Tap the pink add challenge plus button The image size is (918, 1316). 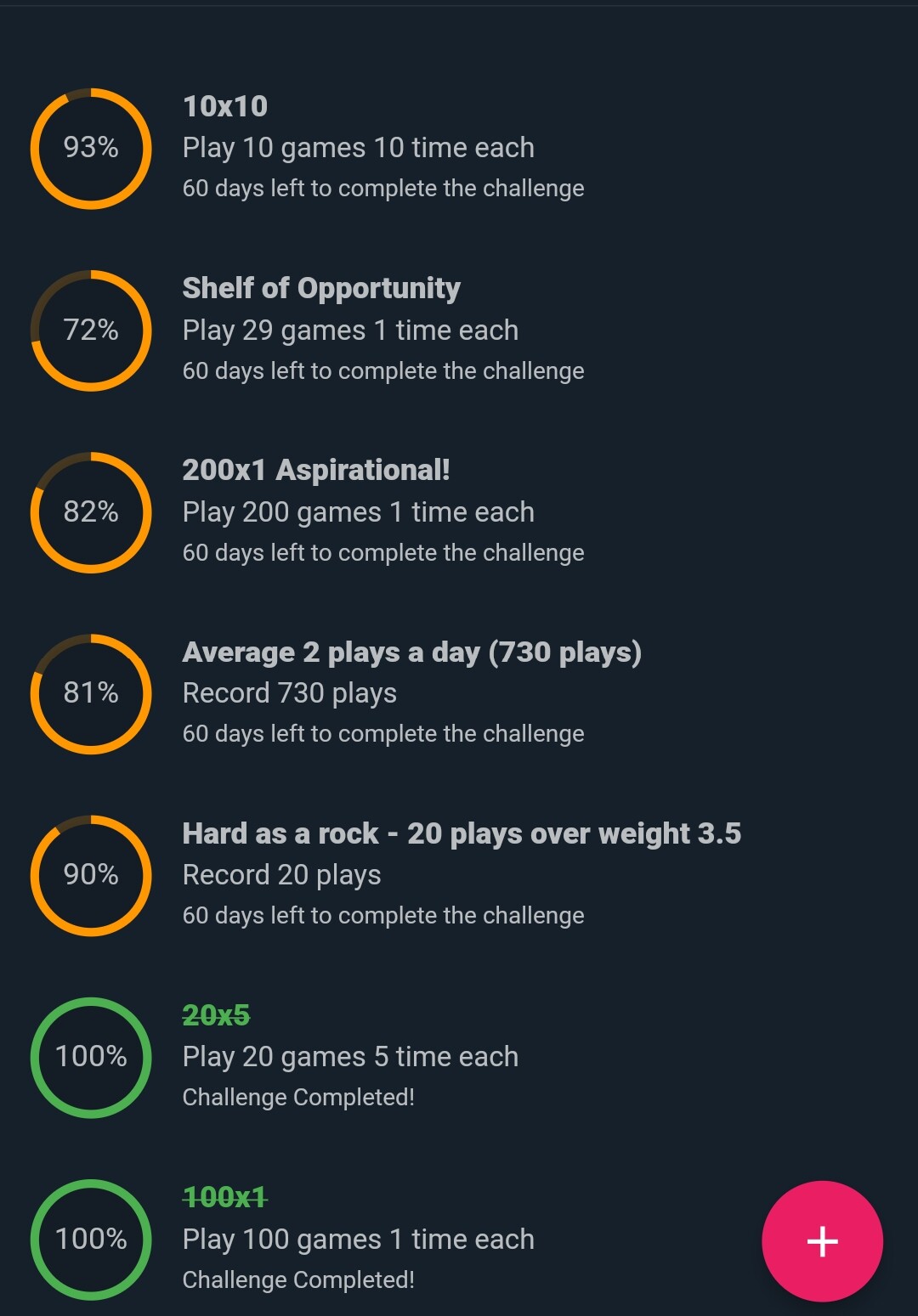point(822,1241)
